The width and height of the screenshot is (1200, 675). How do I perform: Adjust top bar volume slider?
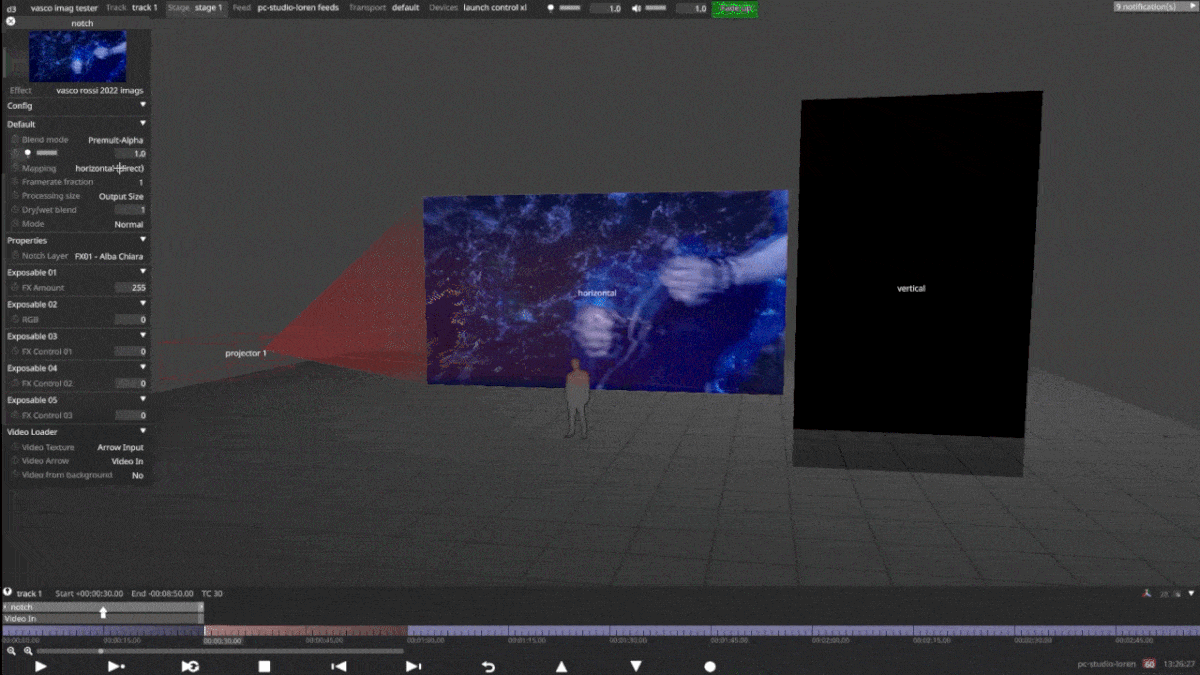(655, 8)
